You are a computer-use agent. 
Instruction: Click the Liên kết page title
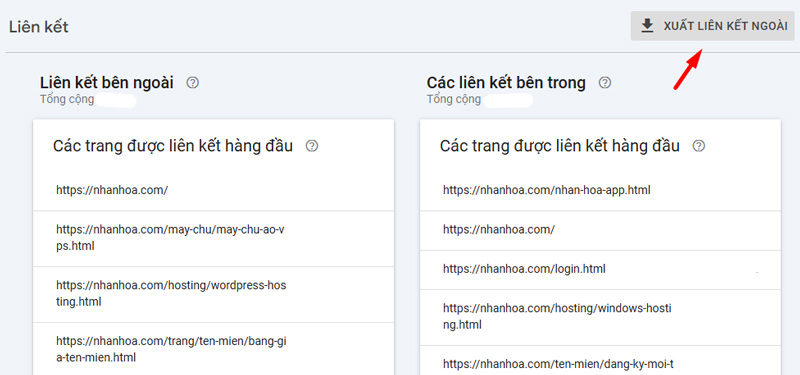tap(39, 27)
